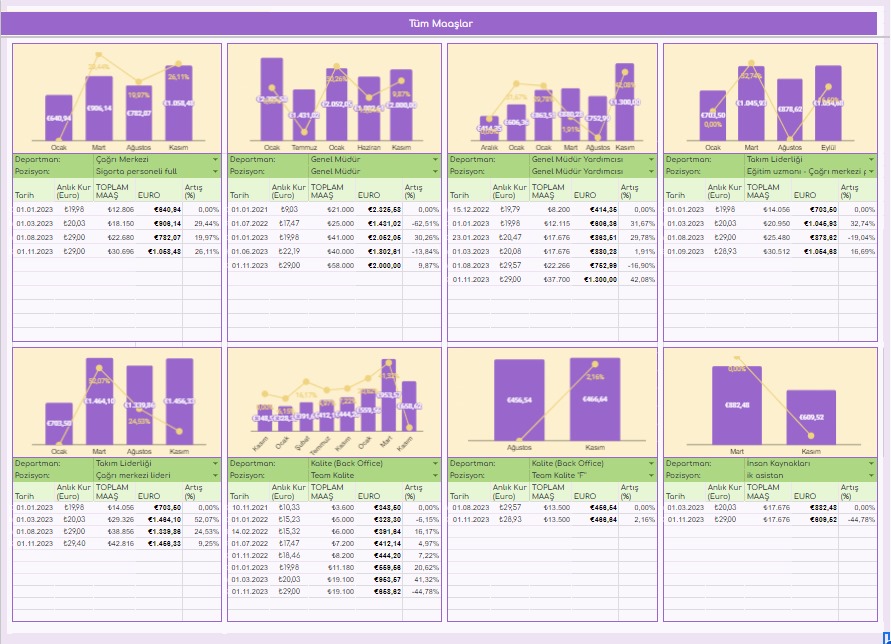Open the Çağrı merkezi lideri position dropdown
The width and height of the screenshot is (891, 644).
click(215, 476)
